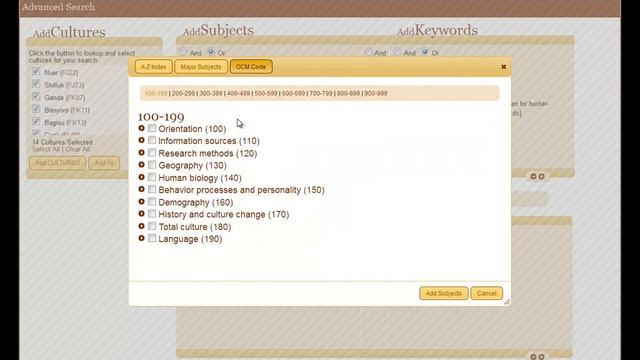
Task: Grab the dialog resize handle corner
Action: [x=507, y=302]
